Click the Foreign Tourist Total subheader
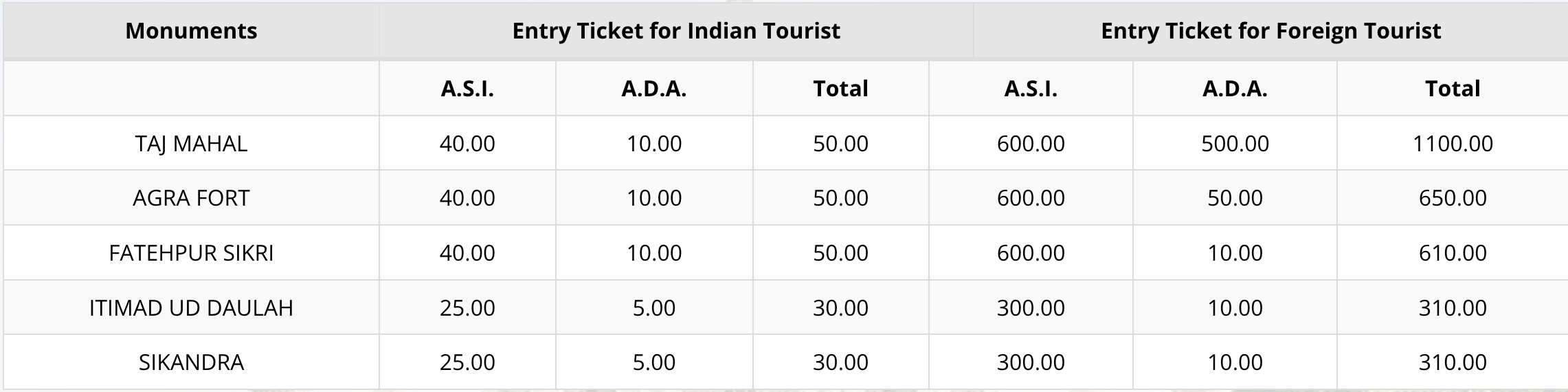The width and height of the screenshot is (1568, 392). (1453, 88)
